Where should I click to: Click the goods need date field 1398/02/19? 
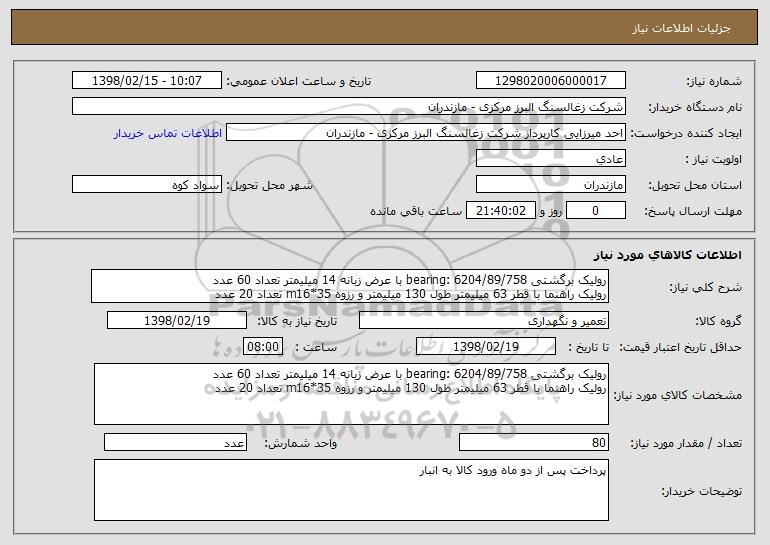point(177,321)
